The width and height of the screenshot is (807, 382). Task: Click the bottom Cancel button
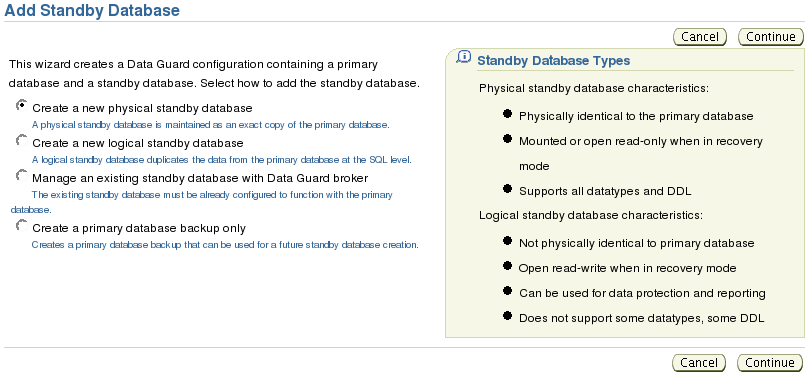click(x=698, y=363)
